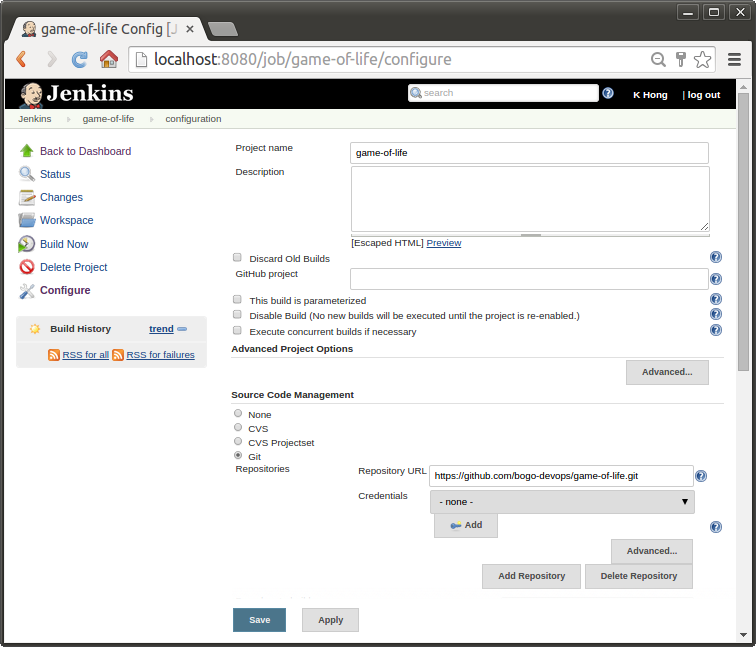The height and width of the screenshot is (647, 756).
Task: Click the Jenkins breadcrumb
Action: [35, 119]
